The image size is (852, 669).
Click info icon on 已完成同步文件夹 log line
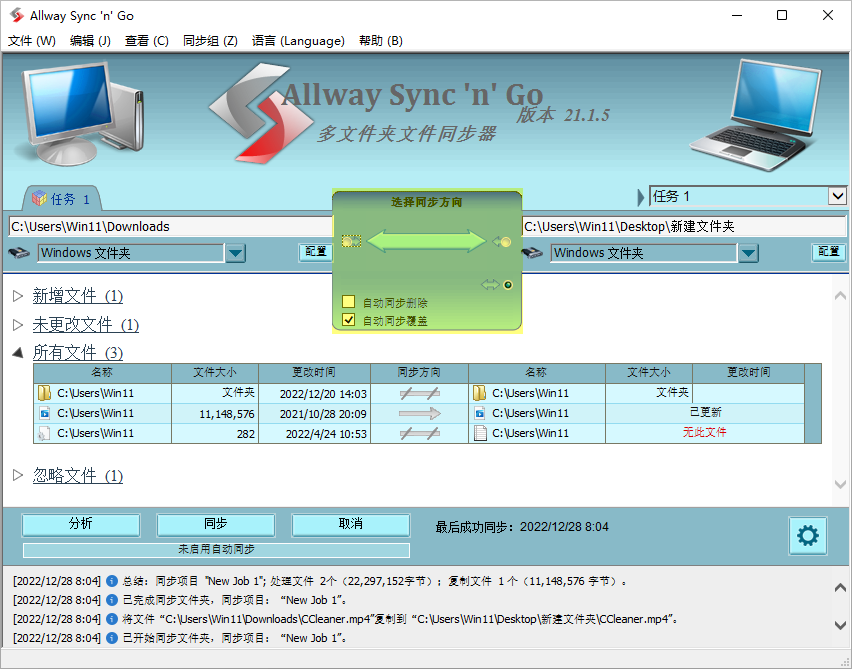(x=112, y=600)
